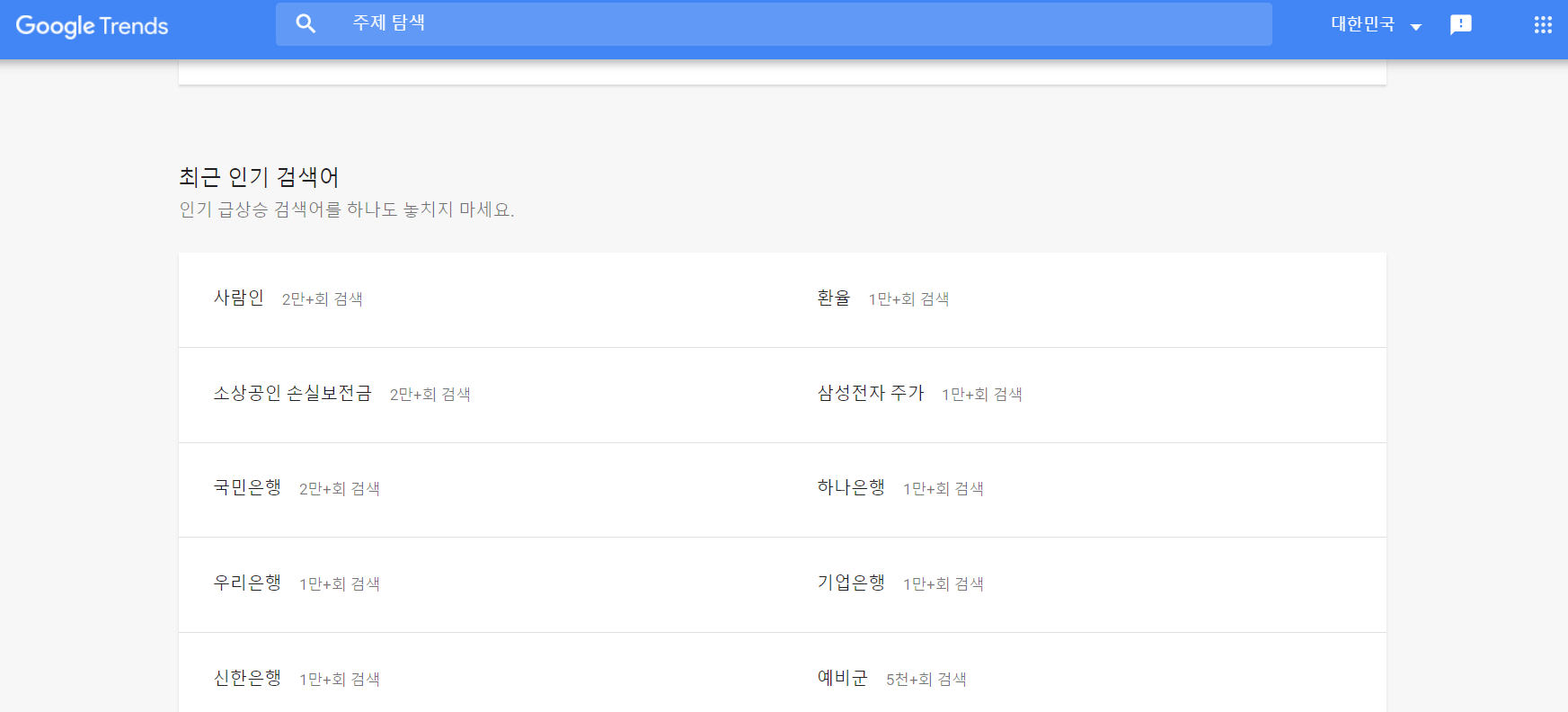Click the Google Trends logo
This screenshot has width=1568, height=712.
pyautogui.click(x=92, y=26)
